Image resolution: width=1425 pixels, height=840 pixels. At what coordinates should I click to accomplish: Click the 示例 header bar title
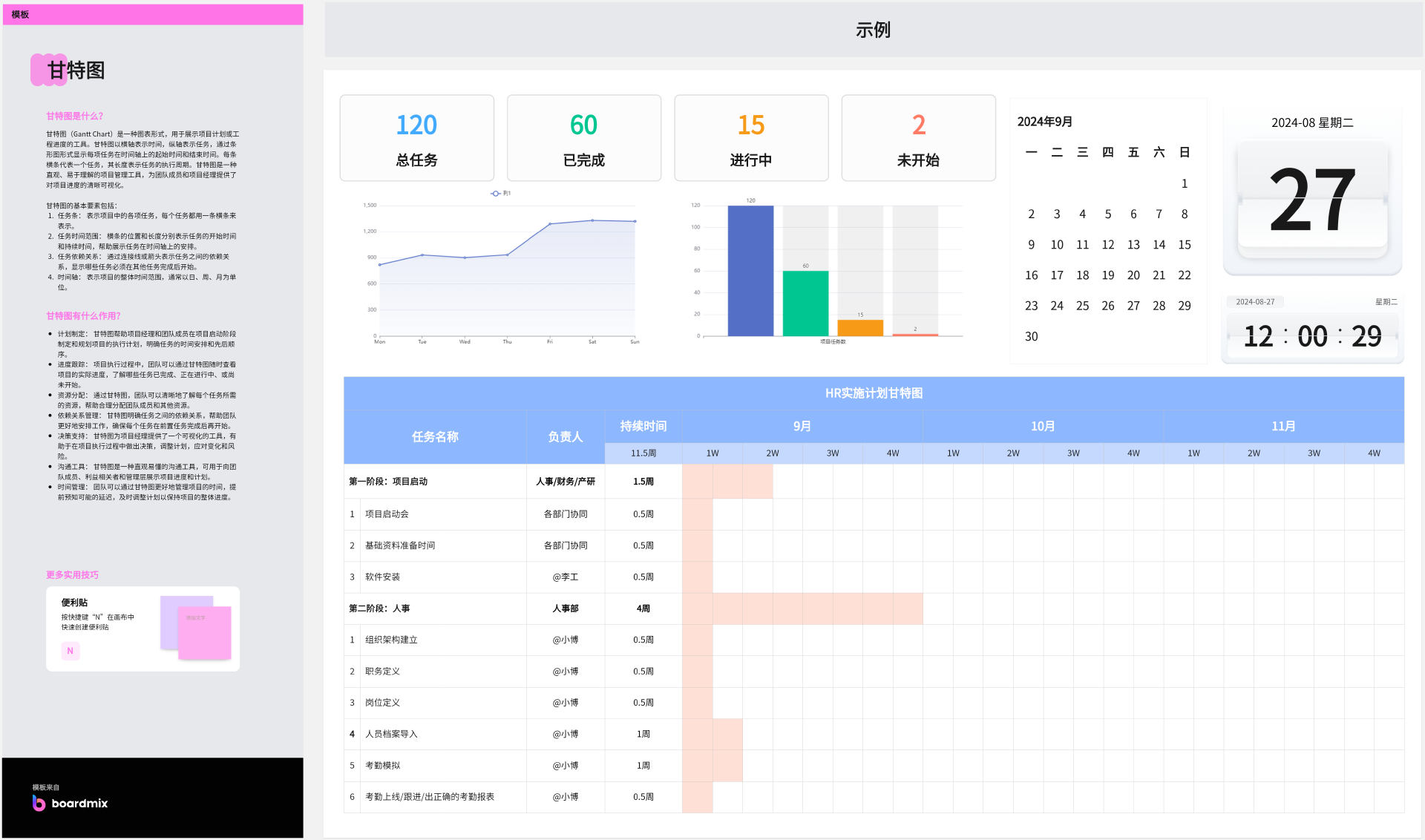pos(873,30)
